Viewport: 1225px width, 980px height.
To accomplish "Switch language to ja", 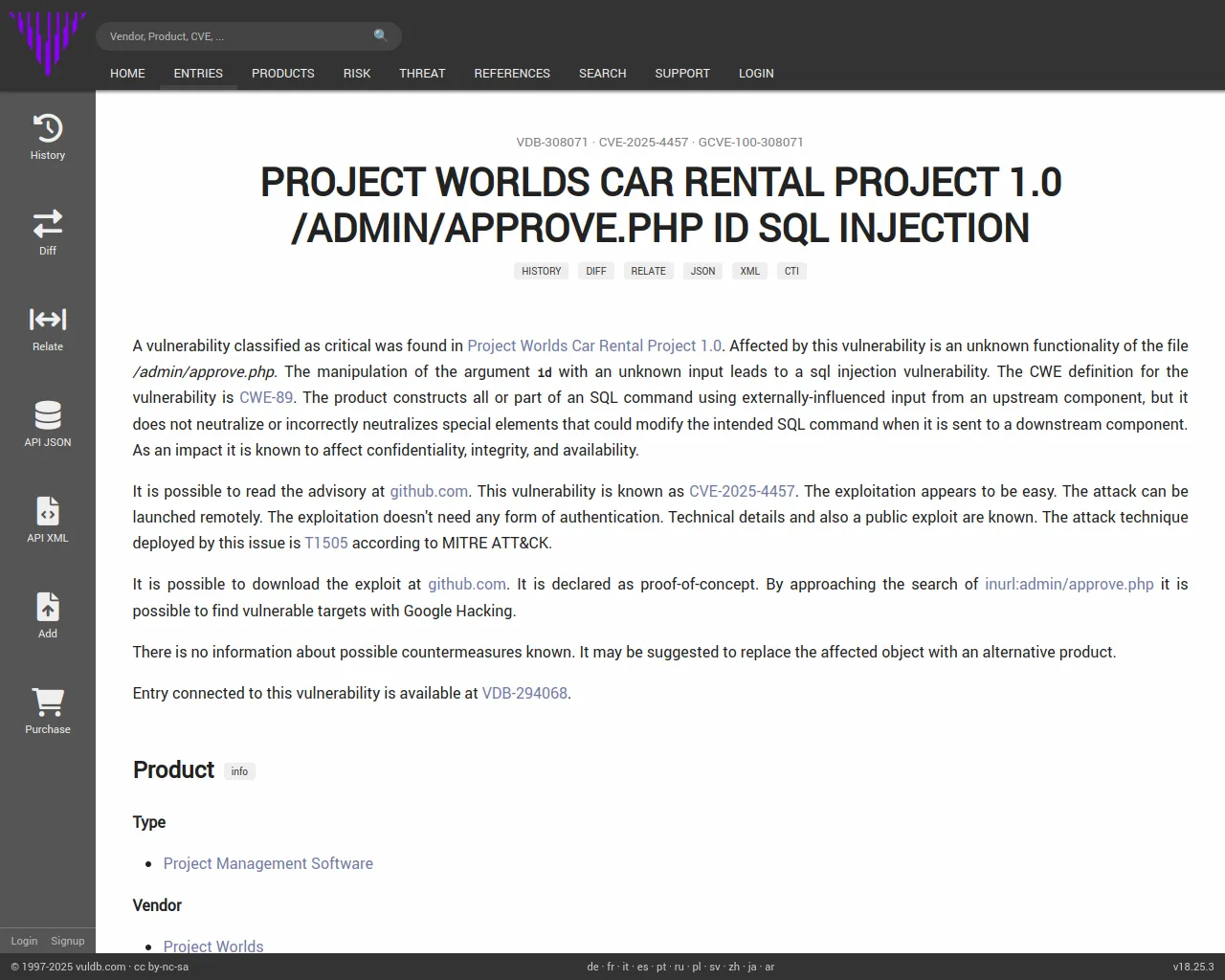I will point(752,967).
